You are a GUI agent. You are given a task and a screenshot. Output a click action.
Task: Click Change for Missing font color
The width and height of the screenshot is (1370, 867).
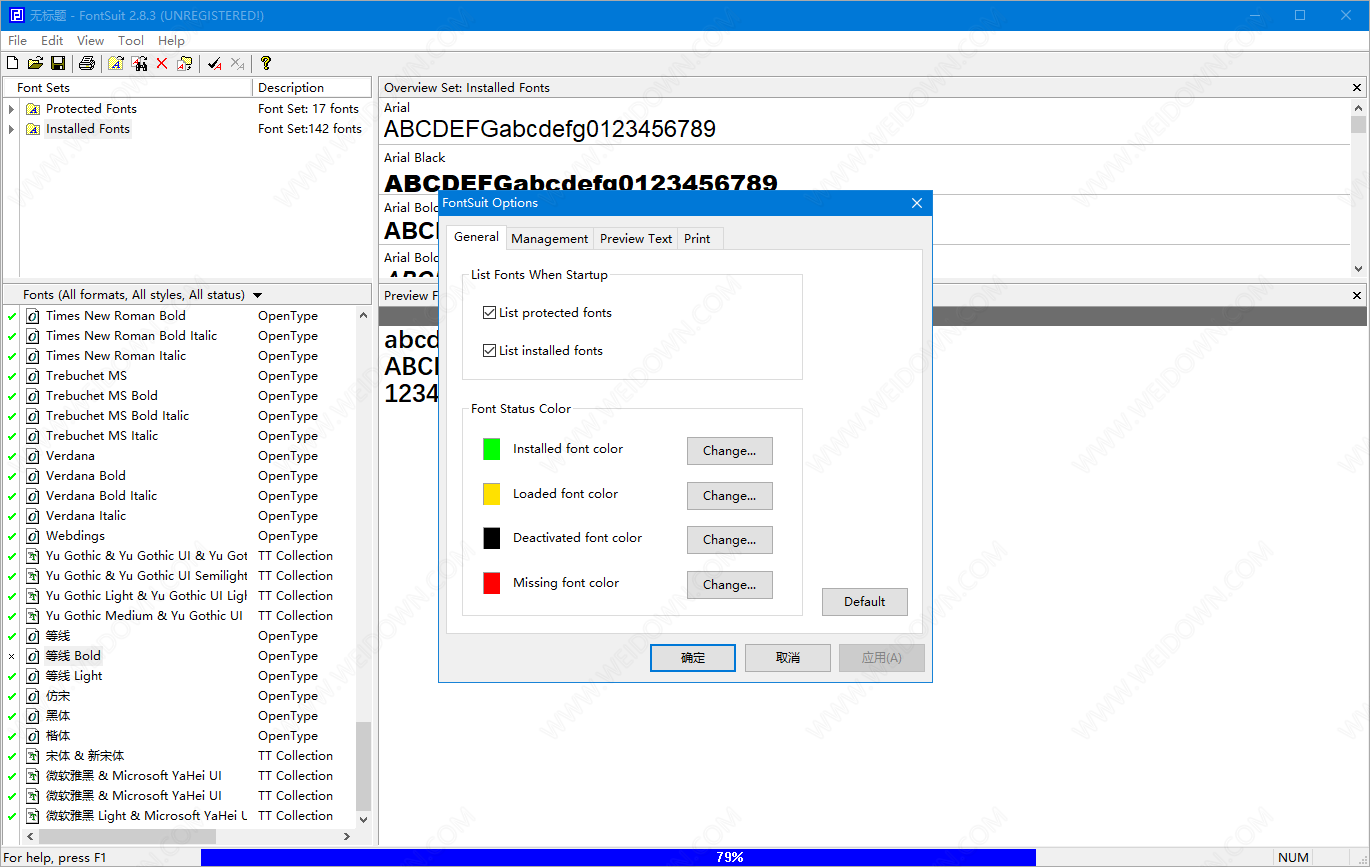(730, 585)
